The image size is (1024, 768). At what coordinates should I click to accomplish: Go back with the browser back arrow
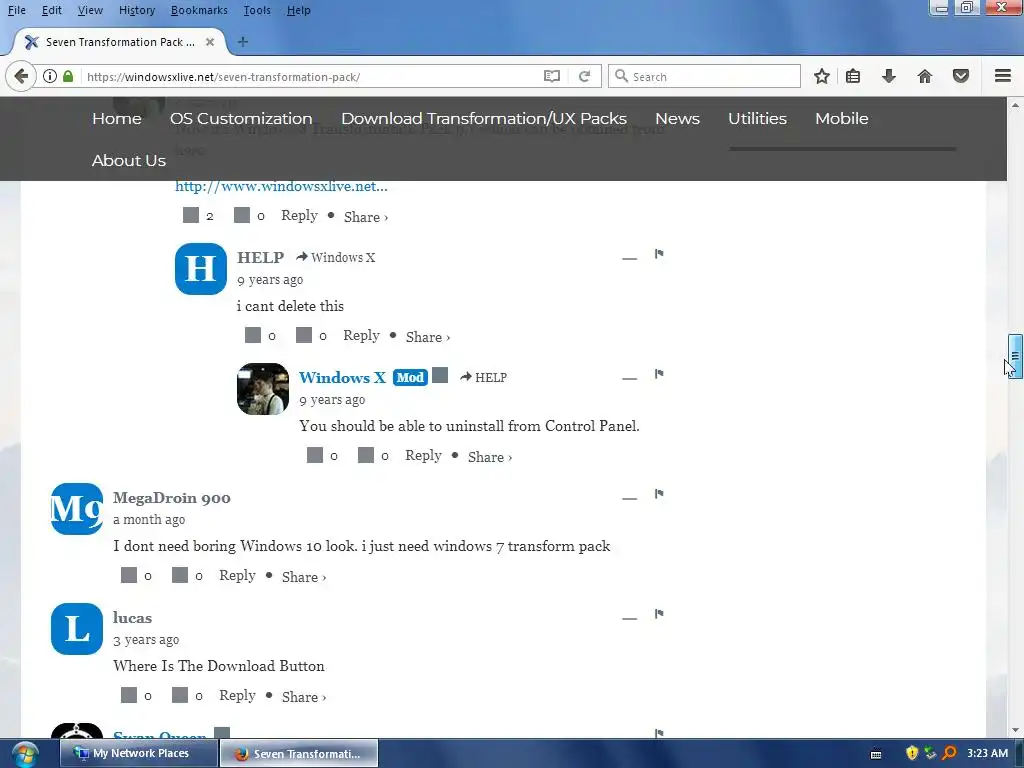21,76
